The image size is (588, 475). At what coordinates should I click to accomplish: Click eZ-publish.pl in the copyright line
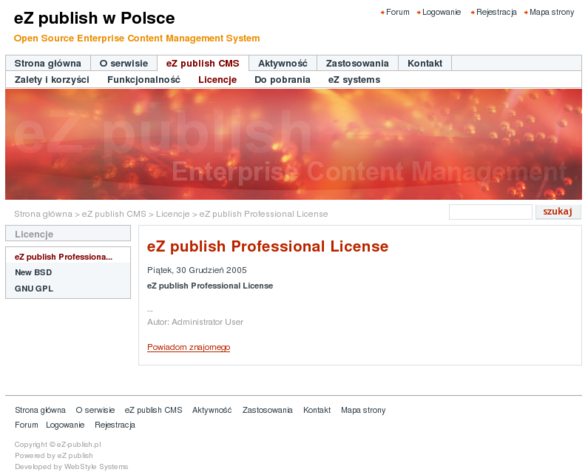79,445
